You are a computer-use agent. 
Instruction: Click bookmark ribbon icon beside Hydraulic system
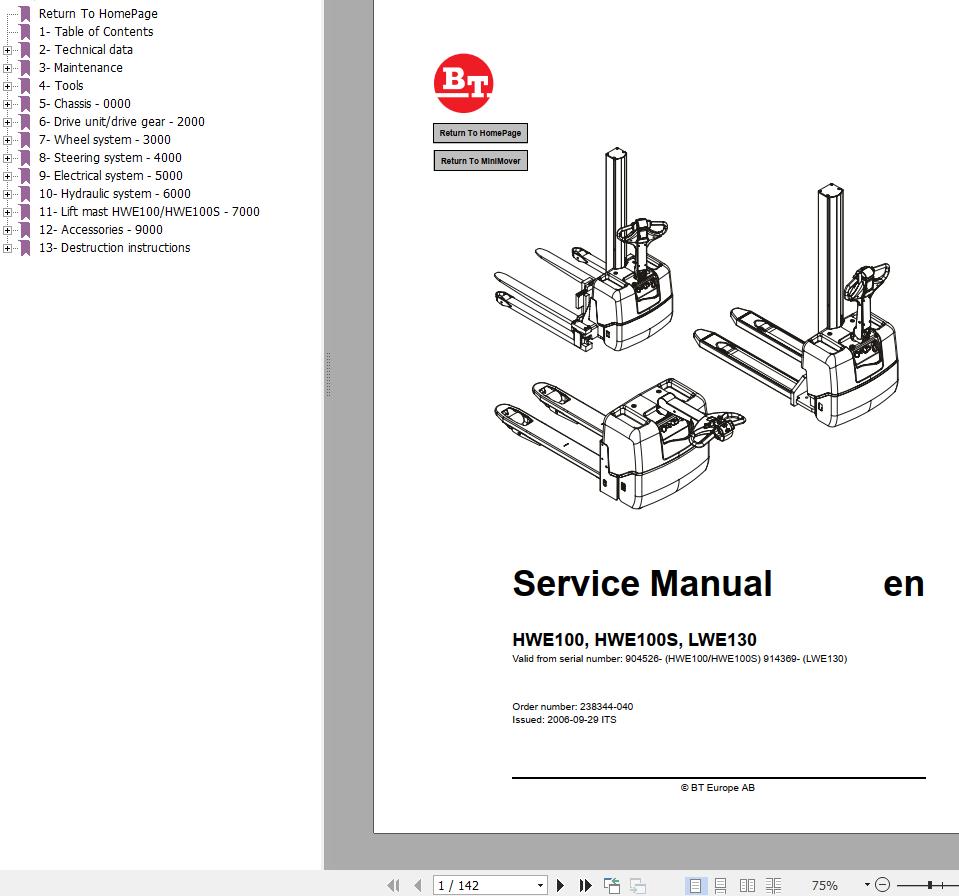tap(25, 194)
